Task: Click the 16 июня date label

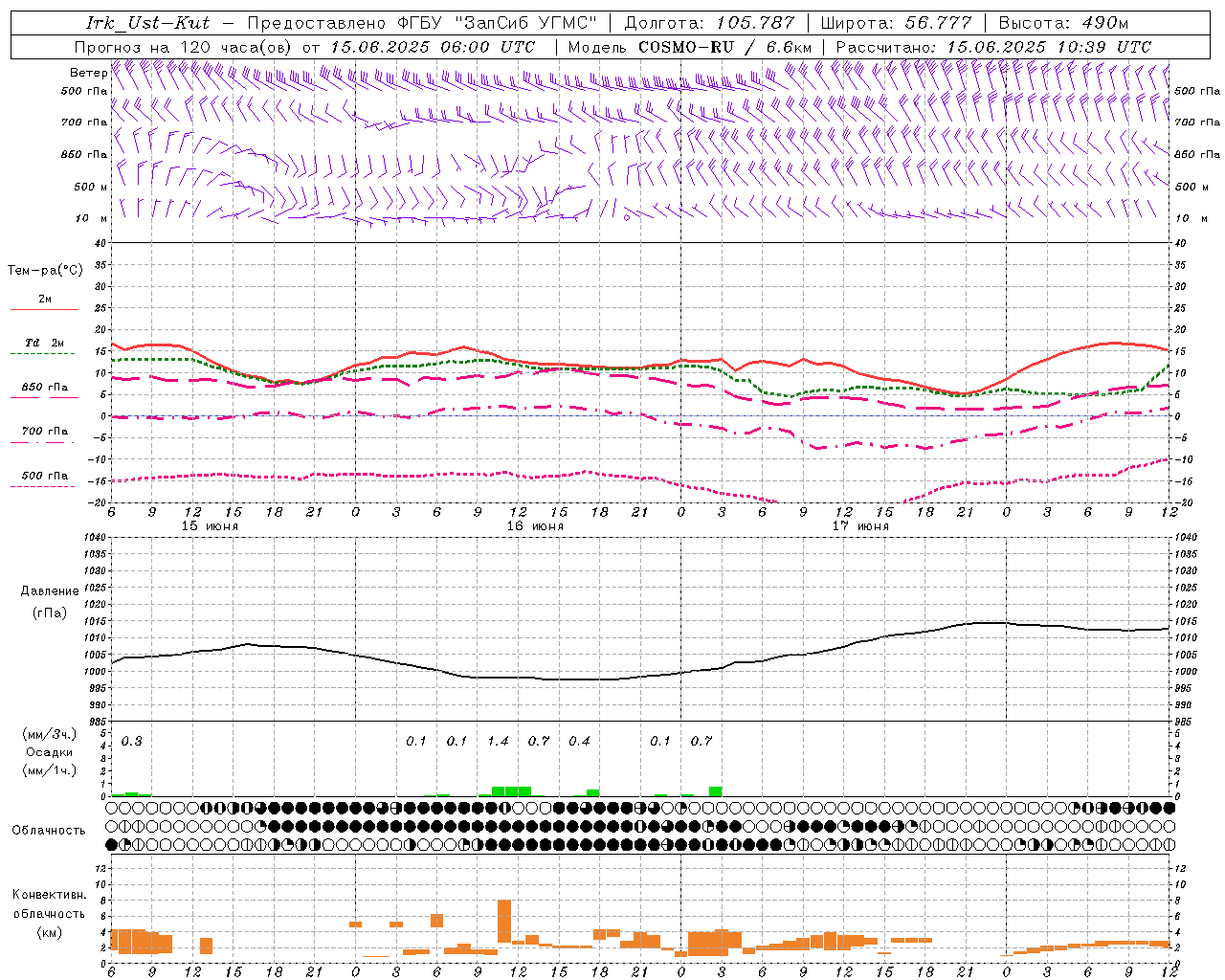Action: pyautogui.click(x=535, y=525)
